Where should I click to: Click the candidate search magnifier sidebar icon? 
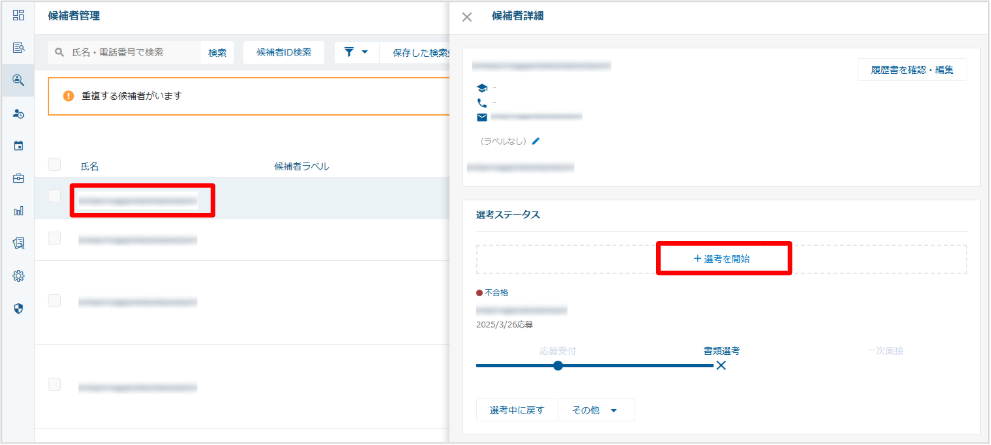click(x=18, y=81)
